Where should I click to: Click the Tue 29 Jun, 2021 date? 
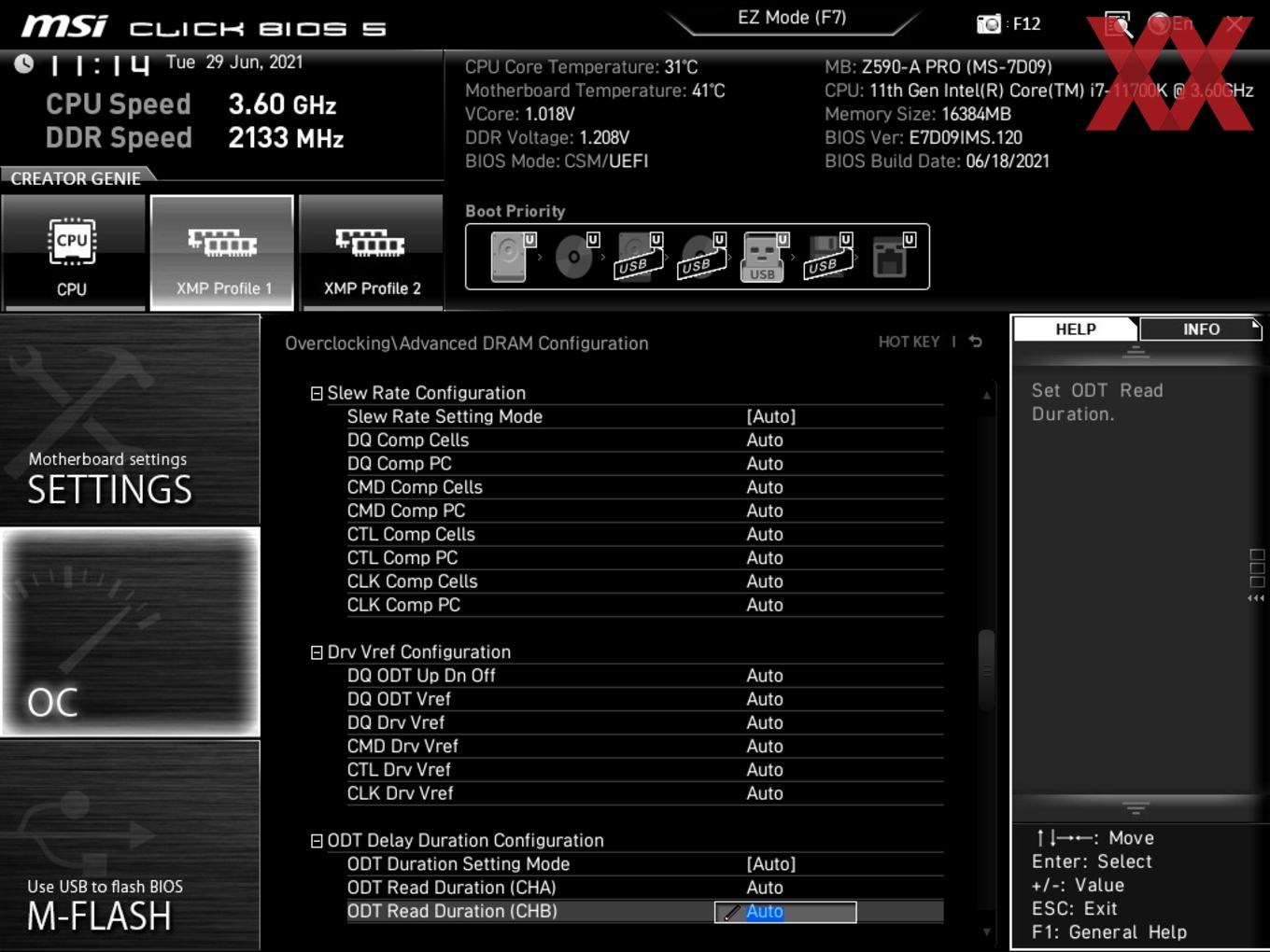(234, 63)
